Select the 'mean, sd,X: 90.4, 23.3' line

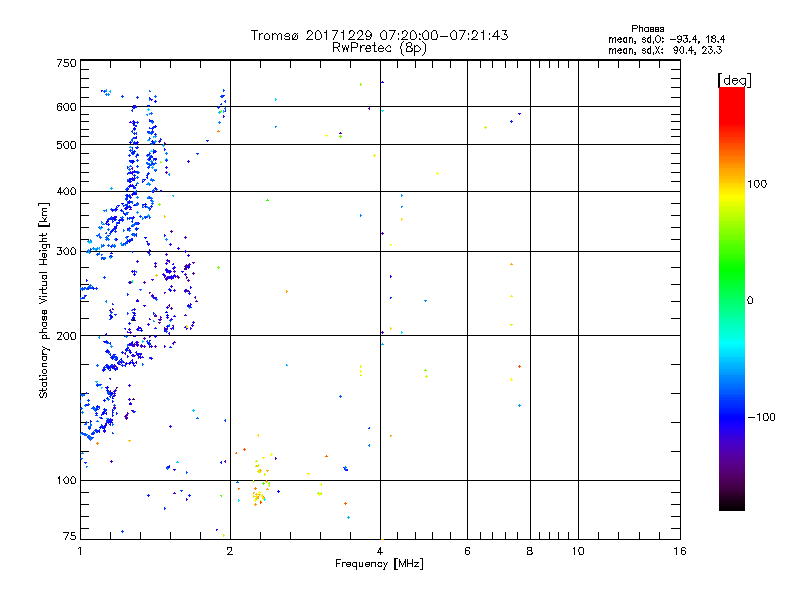(665, 50)
